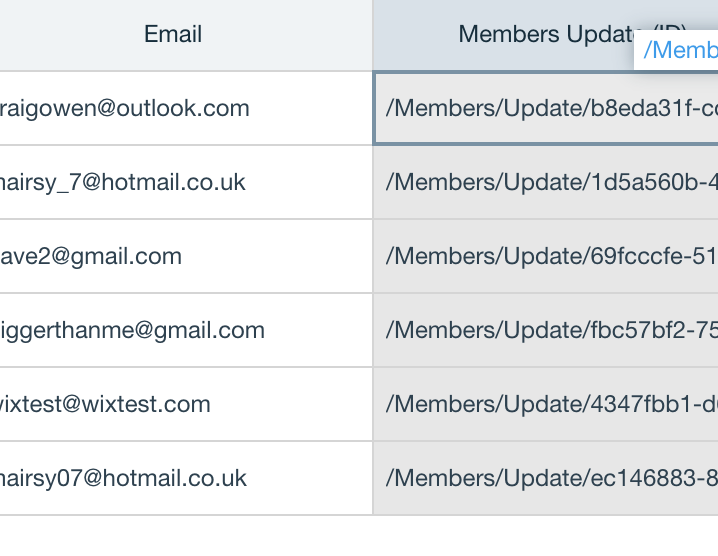718x556 pixels.
Task: Click the /Members/Update/1d5a560b cell
Action: (x=546, y=182)
